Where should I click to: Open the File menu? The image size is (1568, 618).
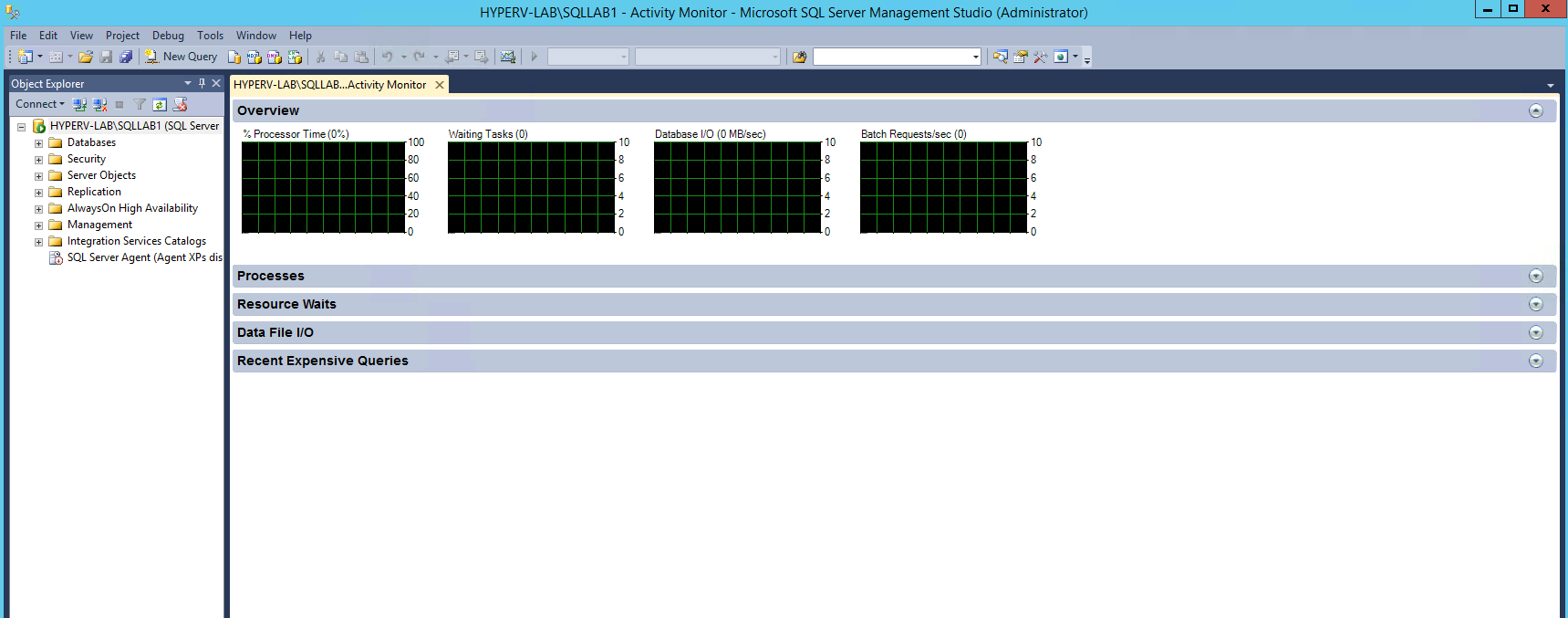(x=18, y=36)
